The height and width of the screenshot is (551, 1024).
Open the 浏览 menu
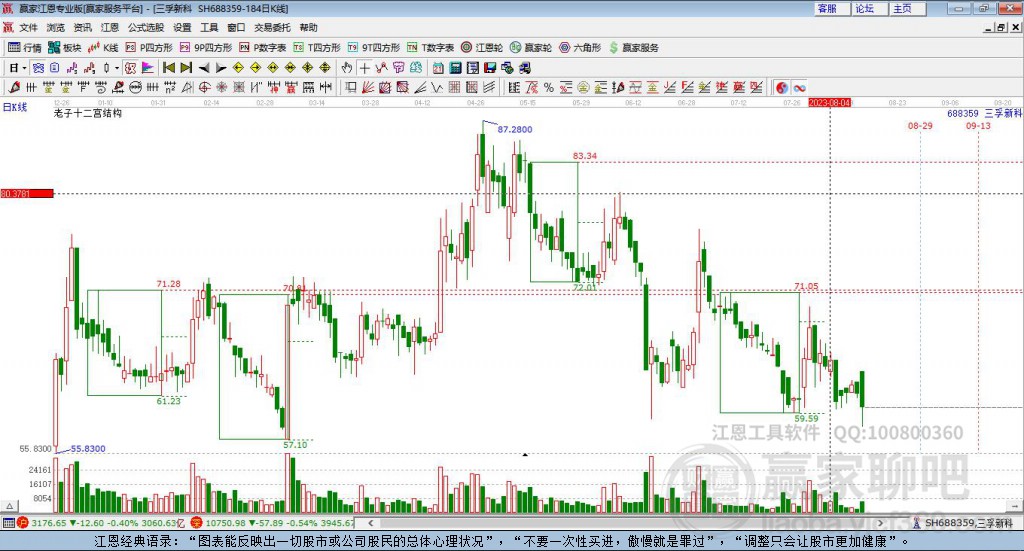click(x=56, y=27)
